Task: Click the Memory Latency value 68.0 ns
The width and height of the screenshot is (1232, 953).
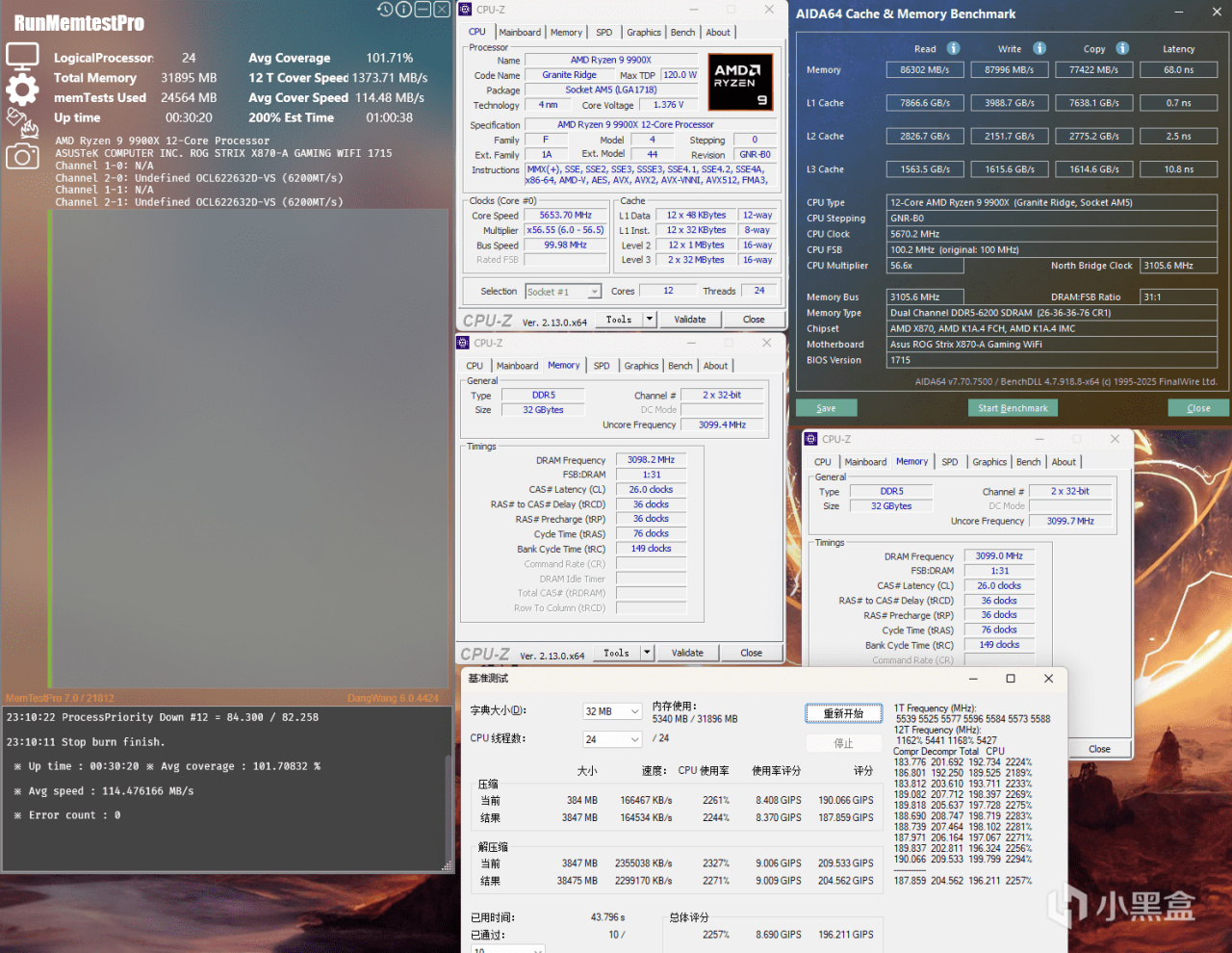Action: point(1179,70)
